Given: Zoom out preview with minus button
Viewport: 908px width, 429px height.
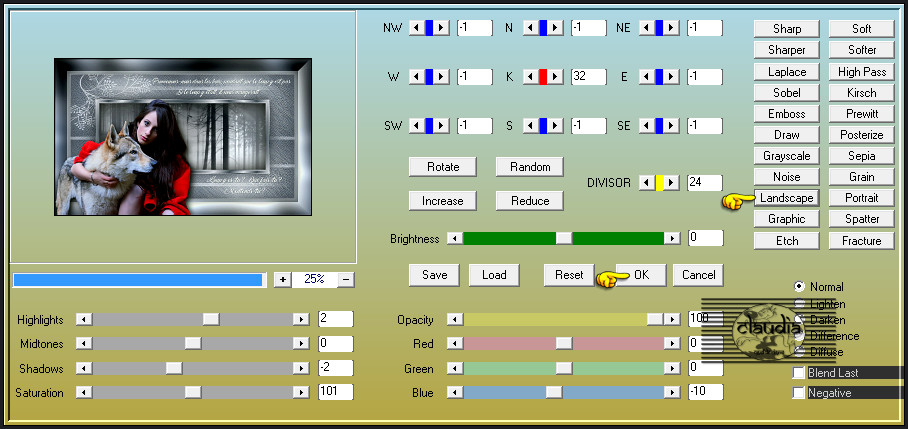Looking at the screenshot, I should [x=346, y=280].
